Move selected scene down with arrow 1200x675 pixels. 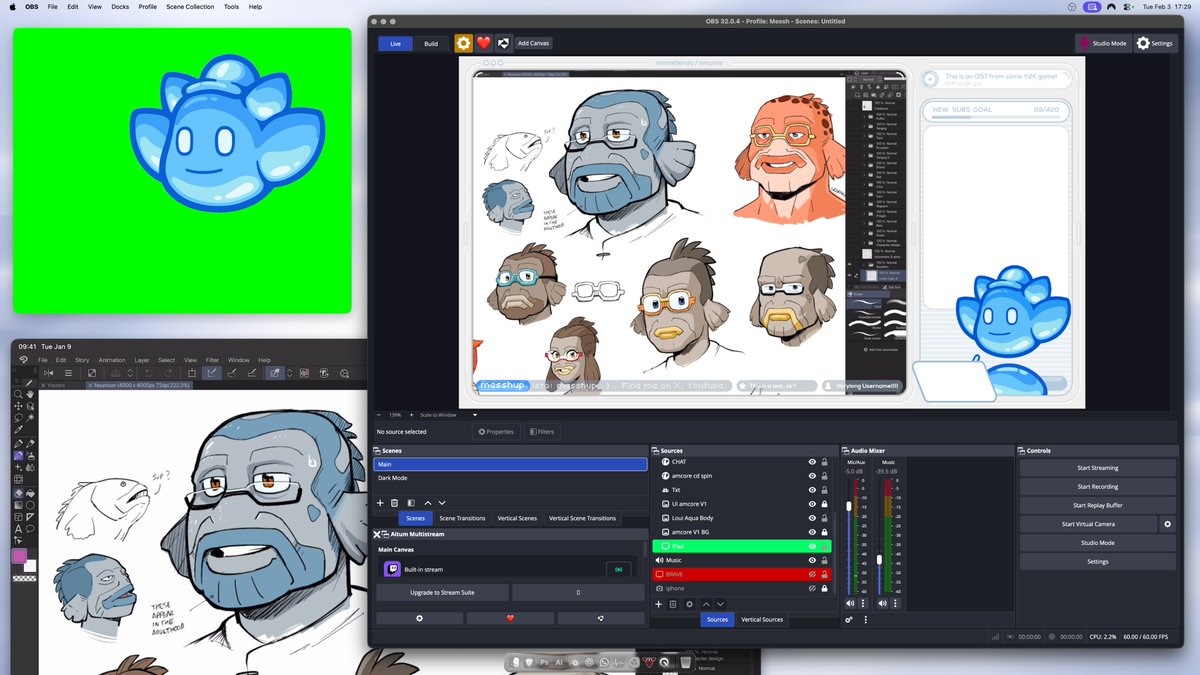pos(442,503)
